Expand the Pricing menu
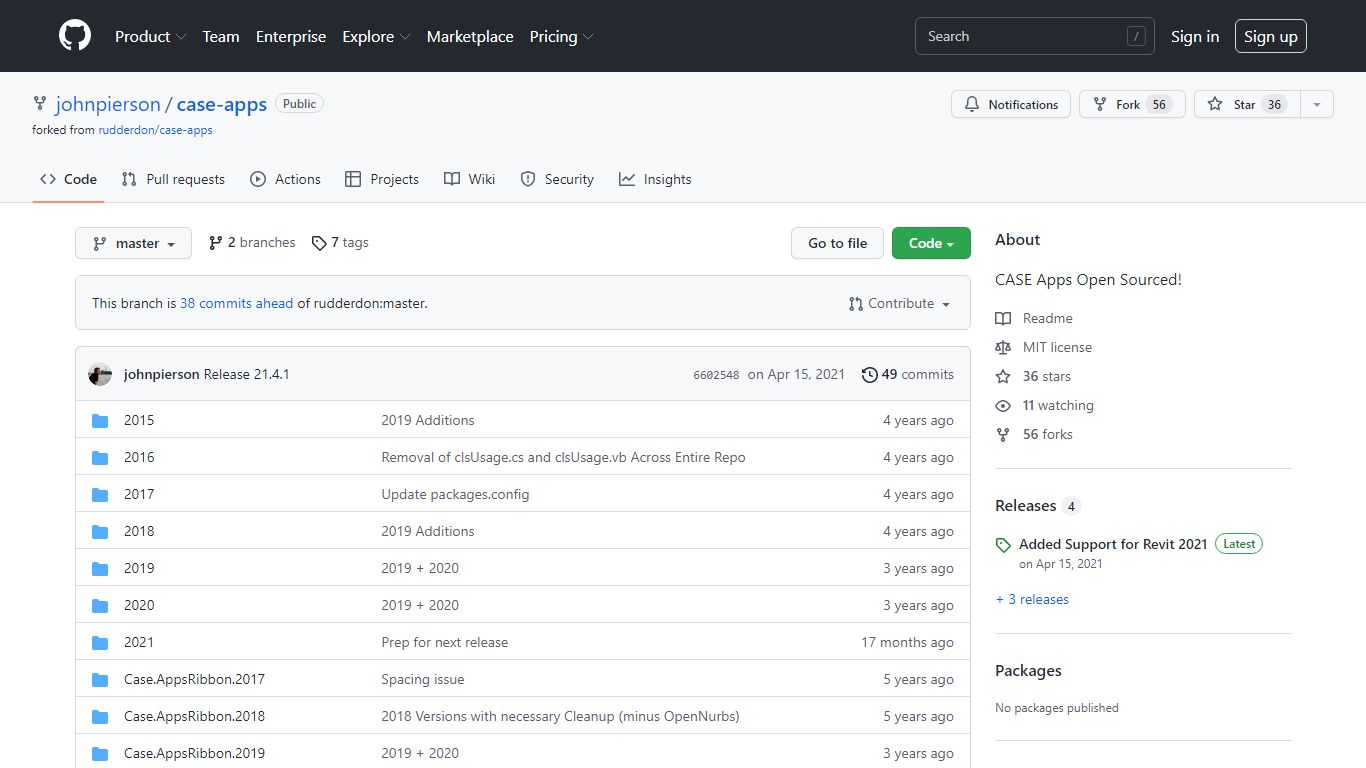1366x768 pixels. [x=561, y=36]
